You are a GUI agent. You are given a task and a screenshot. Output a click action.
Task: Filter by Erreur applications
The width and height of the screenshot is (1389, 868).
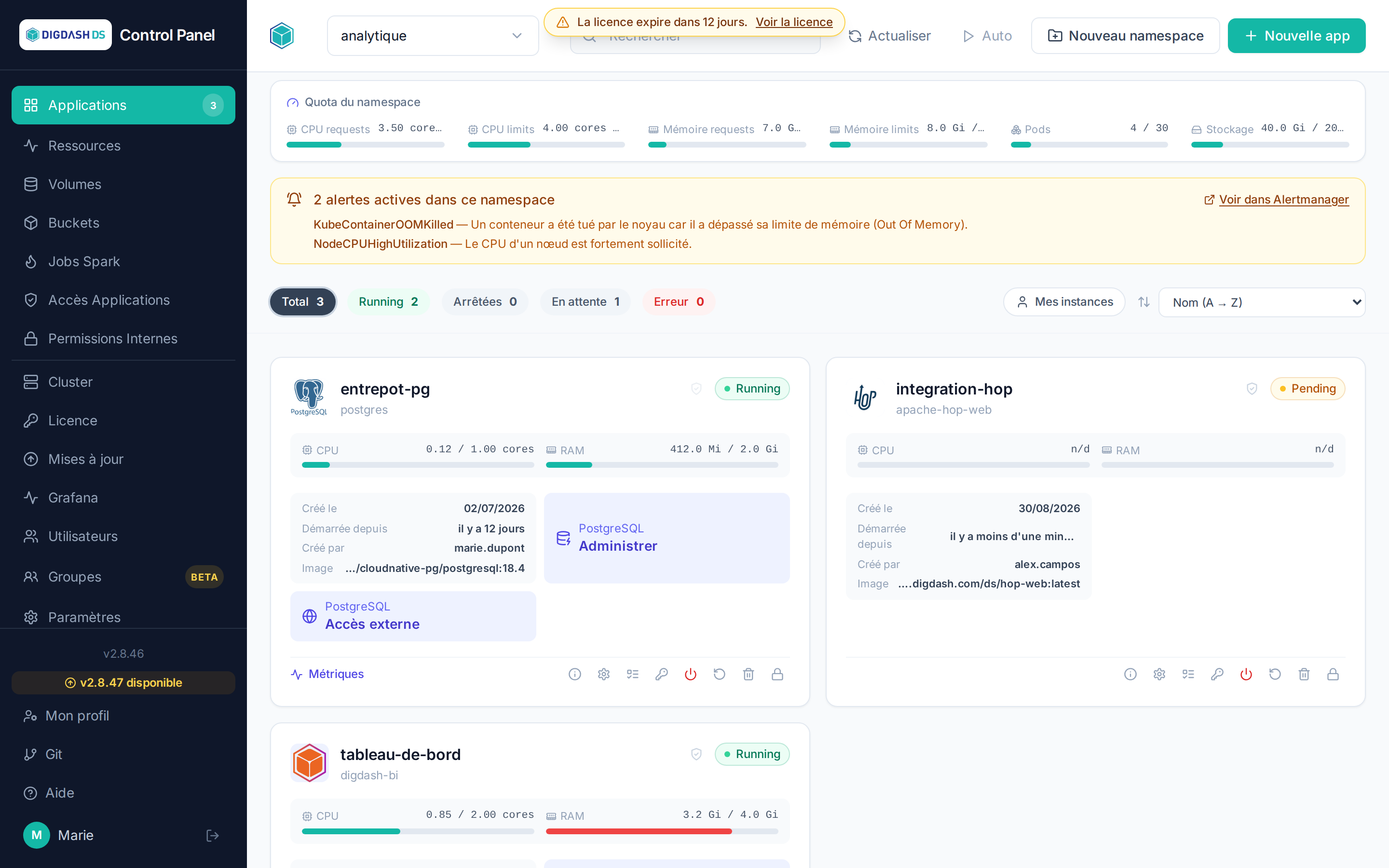(679, 302)
